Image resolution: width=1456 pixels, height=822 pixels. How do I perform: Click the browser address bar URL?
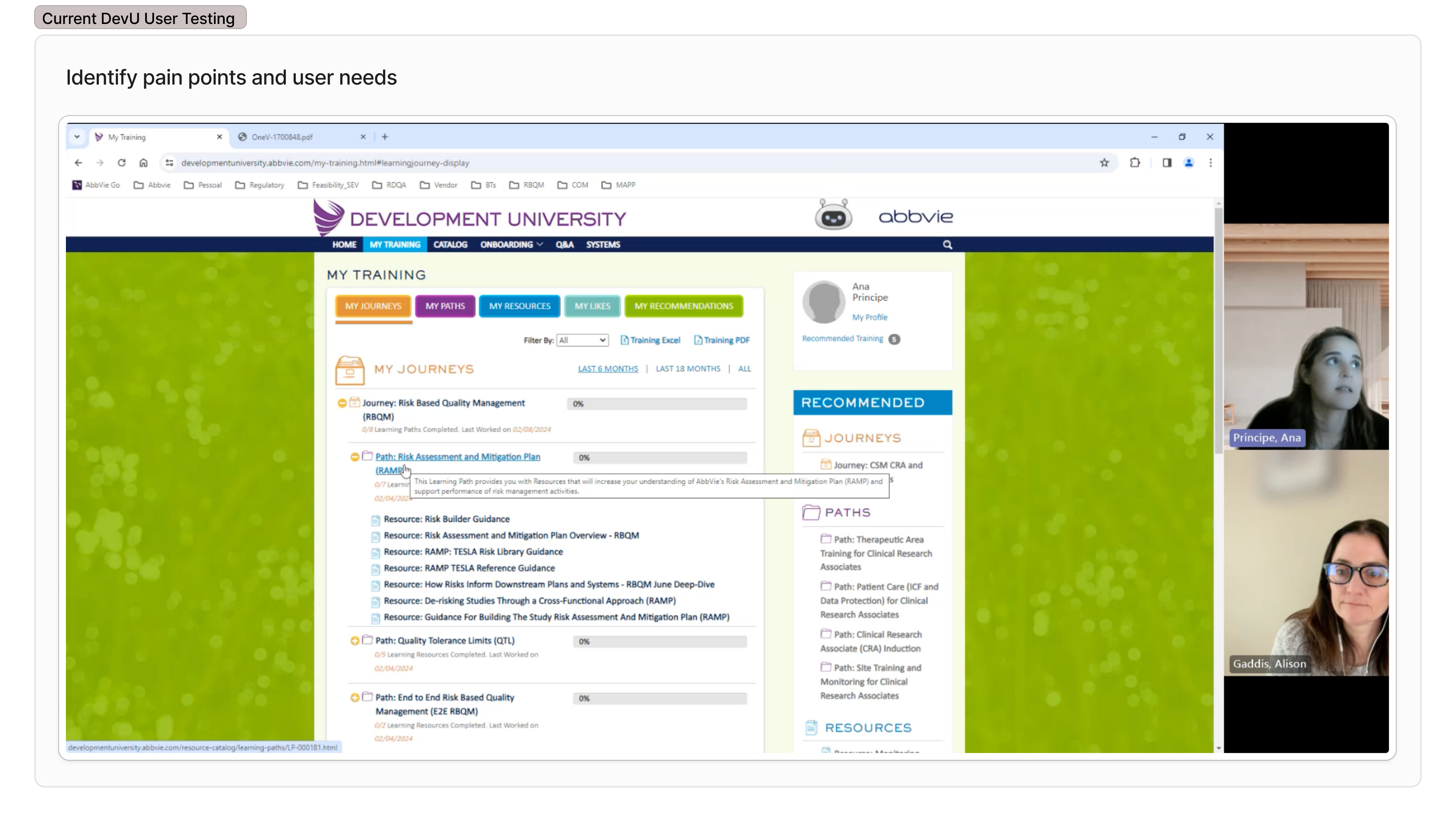(x=325, y=163)
